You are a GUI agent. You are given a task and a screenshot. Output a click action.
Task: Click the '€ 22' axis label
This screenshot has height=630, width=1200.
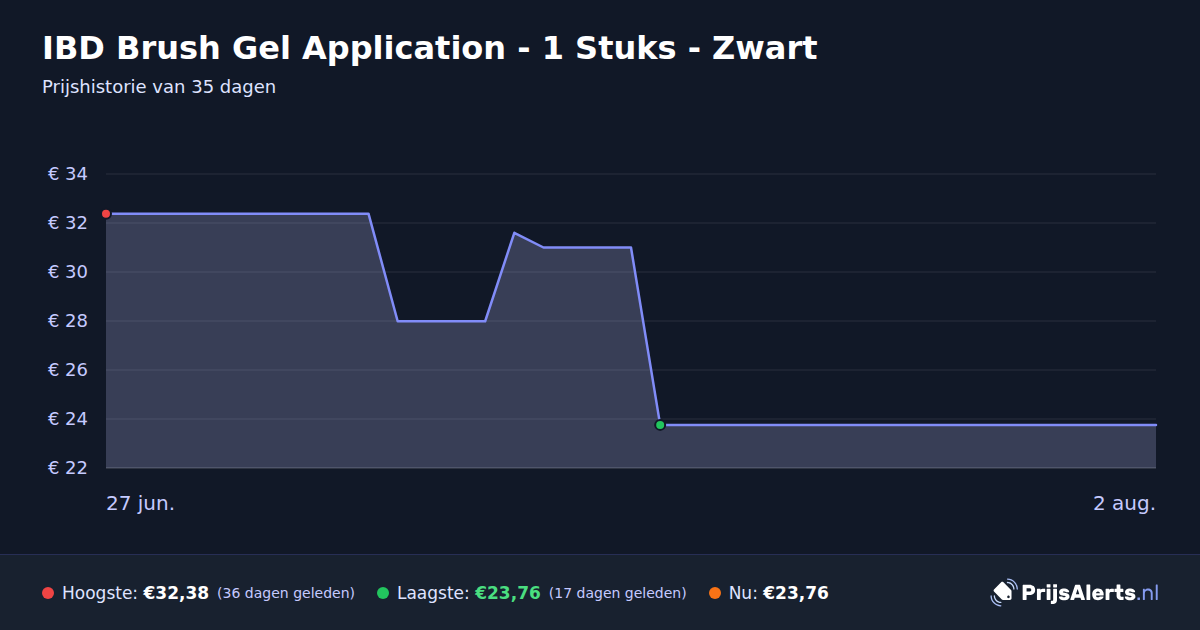68,468
